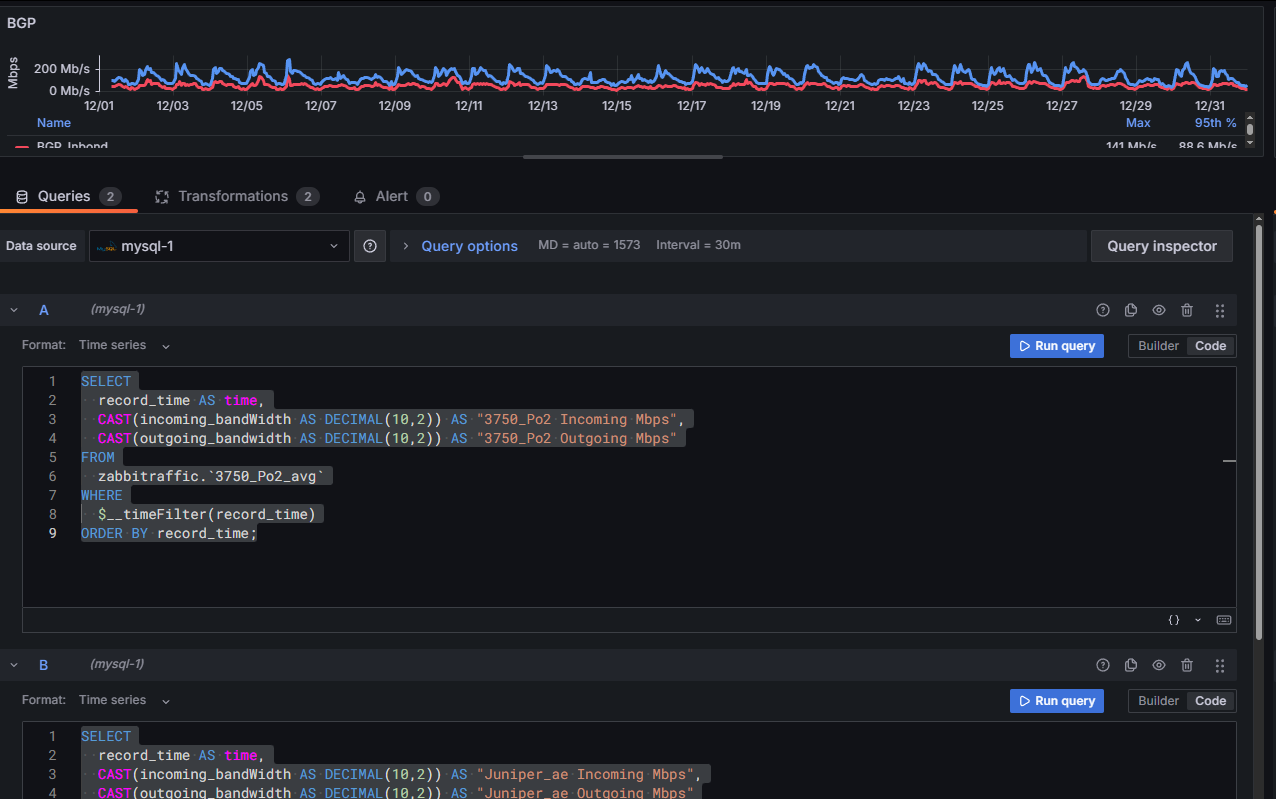Screen dimensions: 1276x799
Task: Switch to the Queries tab
Action: 68,196
